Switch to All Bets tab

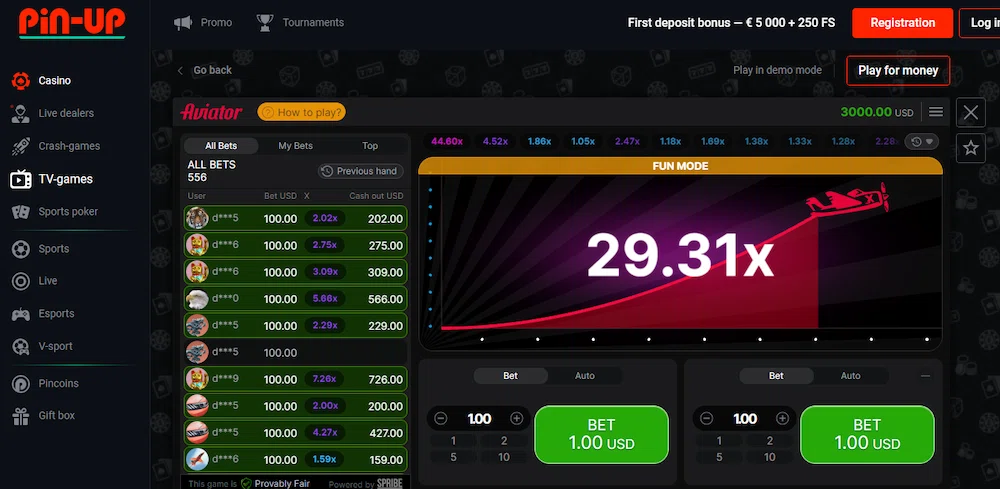[x=221, y=146]
